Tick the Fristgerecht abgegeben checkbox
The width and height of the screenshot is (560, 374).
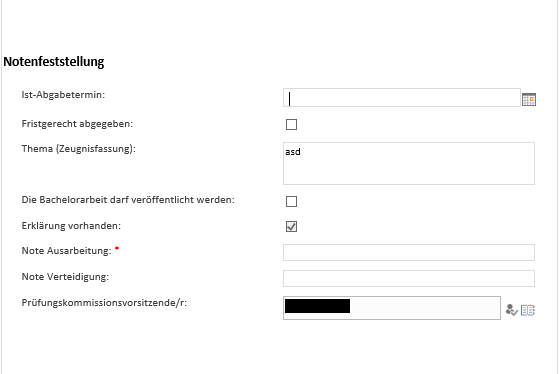click(291, 124)
